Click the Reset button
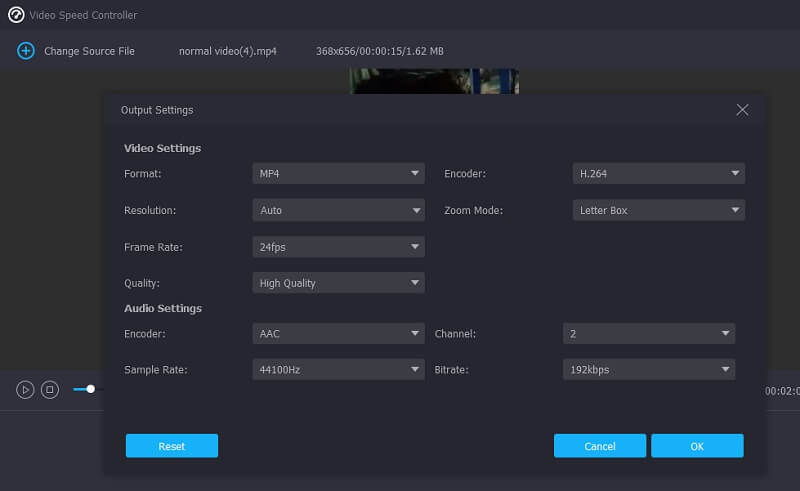The height and width of the screenshot is (491, 800). (172, 446)
